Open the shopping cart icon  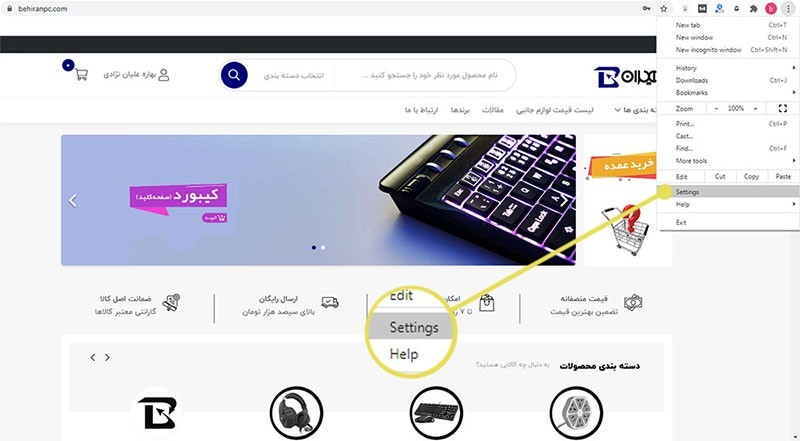(81, 75)
